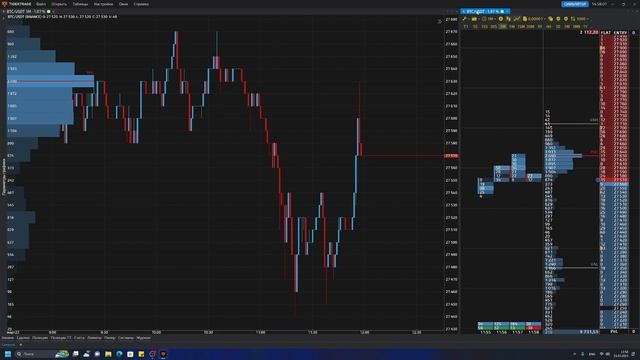The image size is (640, 360).
Task: Open the Плеер bottom tab
Action: tap(110, 338)
